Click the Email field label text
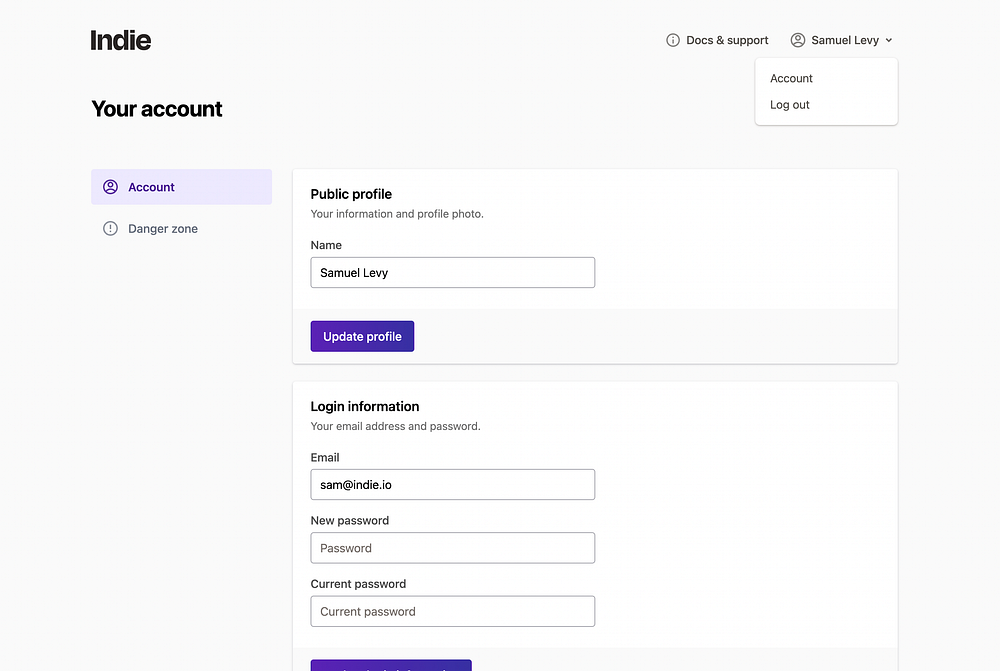The width and height of the screenshot is (1000, 671). point(325,457)
